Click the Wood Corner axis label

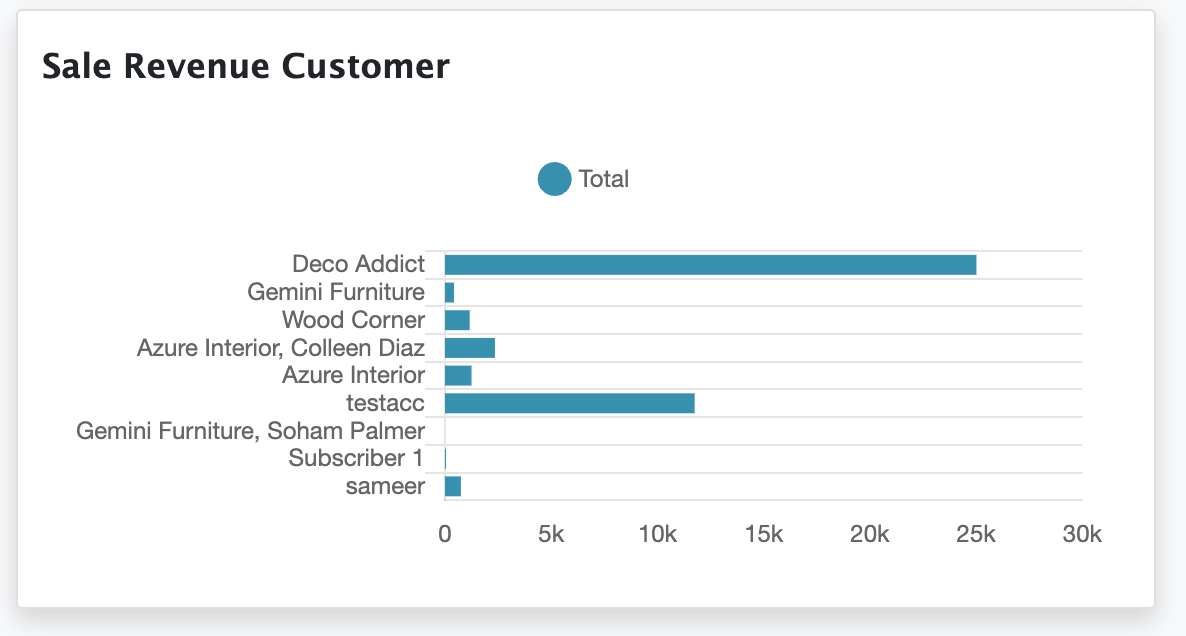click(x=353, y=320)
